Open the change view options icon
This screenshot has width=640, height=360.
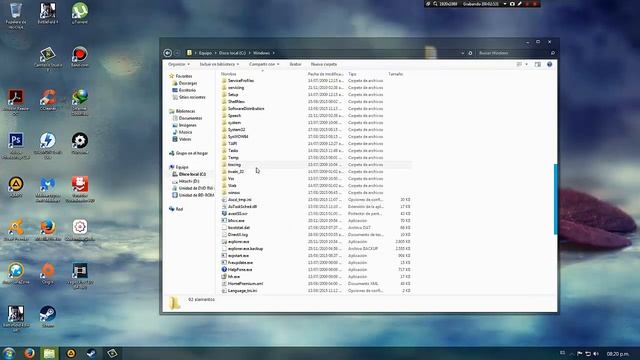point(519,64)
